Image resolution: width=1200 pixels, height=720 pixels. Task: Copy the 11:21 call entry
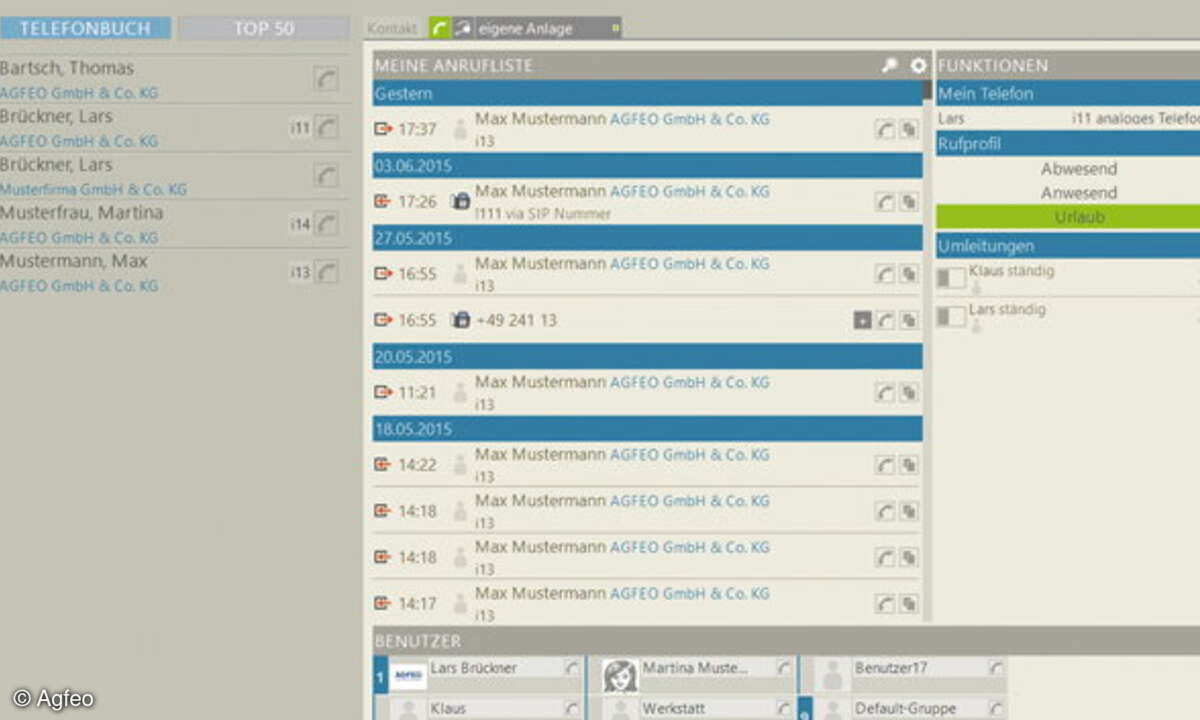[908, 393]
